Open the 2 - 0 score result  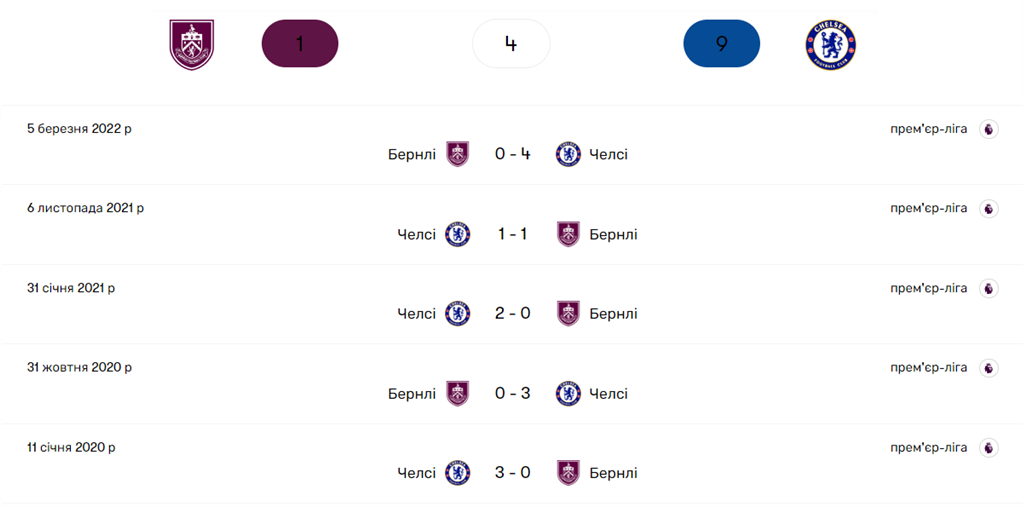point(512,313)
